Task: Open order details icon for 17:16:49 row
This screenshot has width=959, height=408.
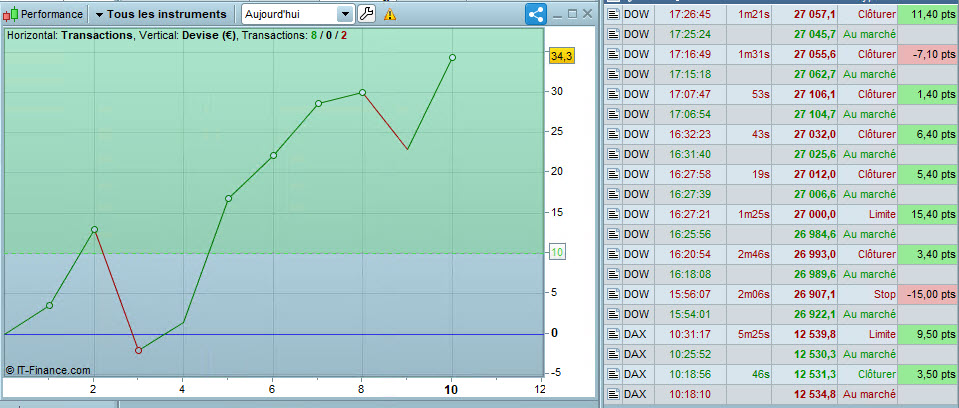Action: [613, 54]
